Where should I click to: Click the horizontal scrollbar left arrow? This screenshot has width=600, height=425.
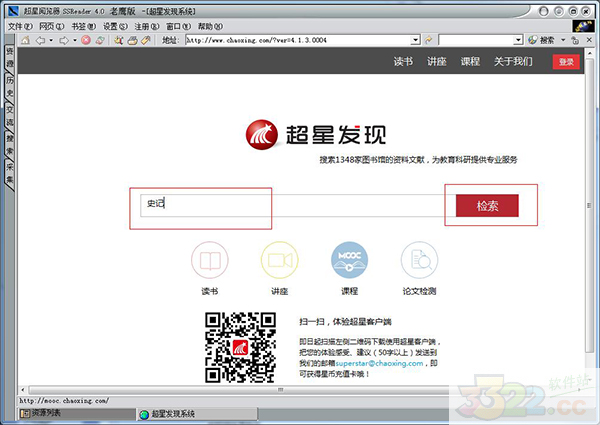pos(23,390)
